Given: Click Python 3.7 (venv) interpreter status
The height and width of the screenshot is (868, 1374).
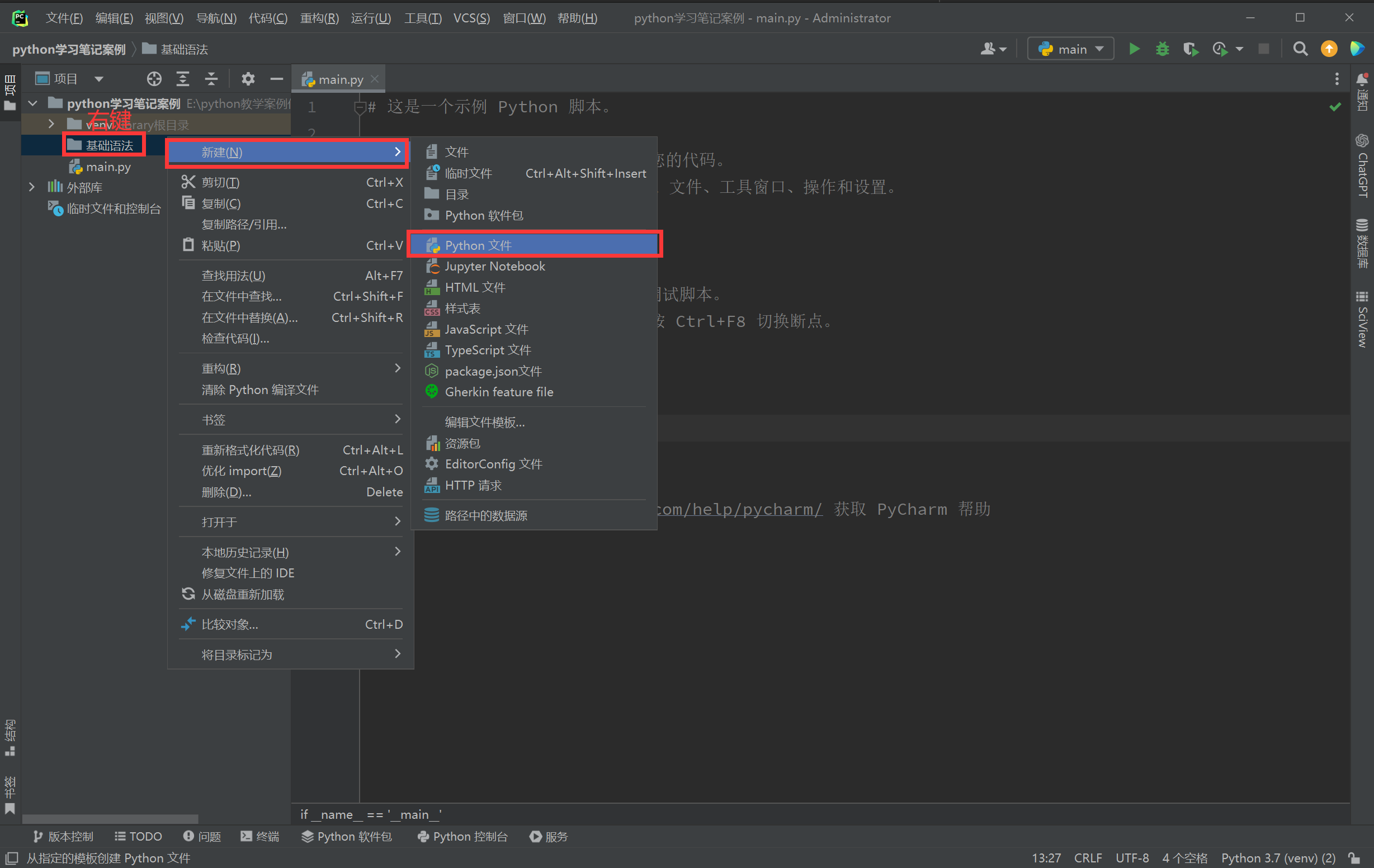Looking at the screenshot, I should click(x=1278, y=858).
